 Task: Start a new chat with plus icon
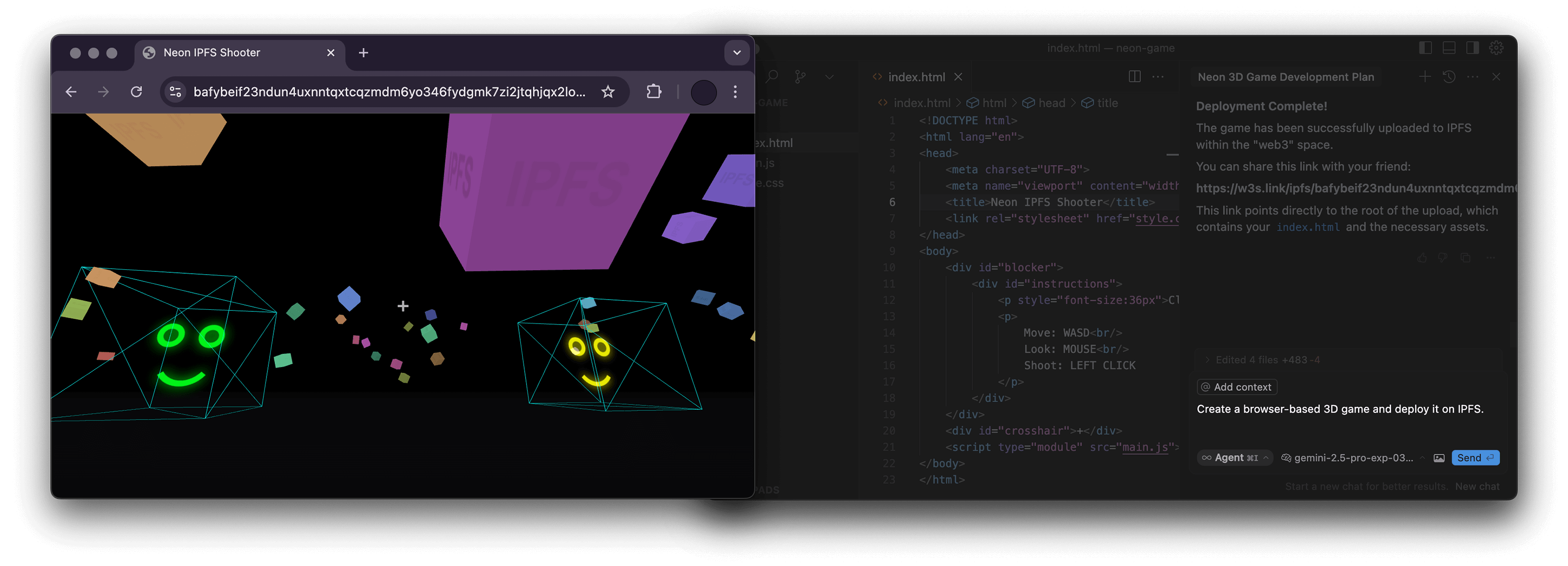pyautogui.click(x=1425, y=77)
